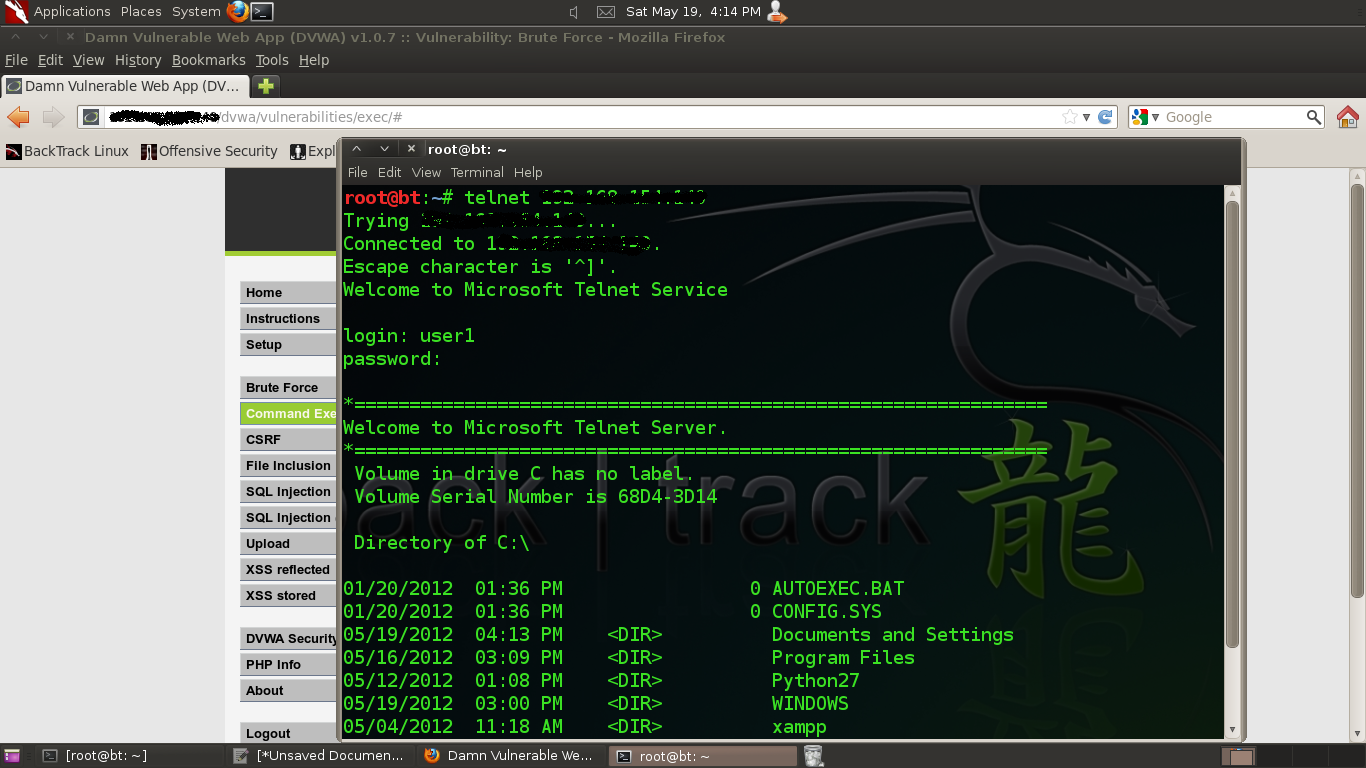Open the Google search engine dropdown
Screen dimensions: 1366x768
(x=1145, y=117)
